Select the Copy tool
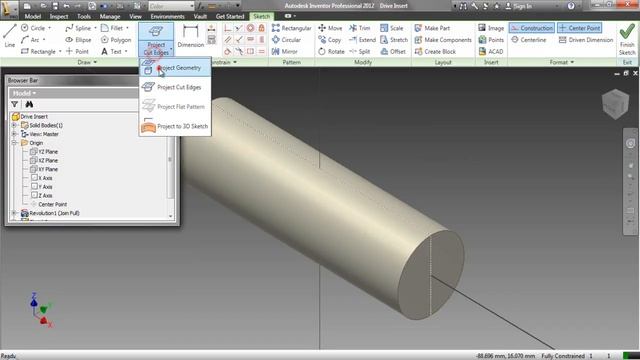 click(x=329, y=40)
